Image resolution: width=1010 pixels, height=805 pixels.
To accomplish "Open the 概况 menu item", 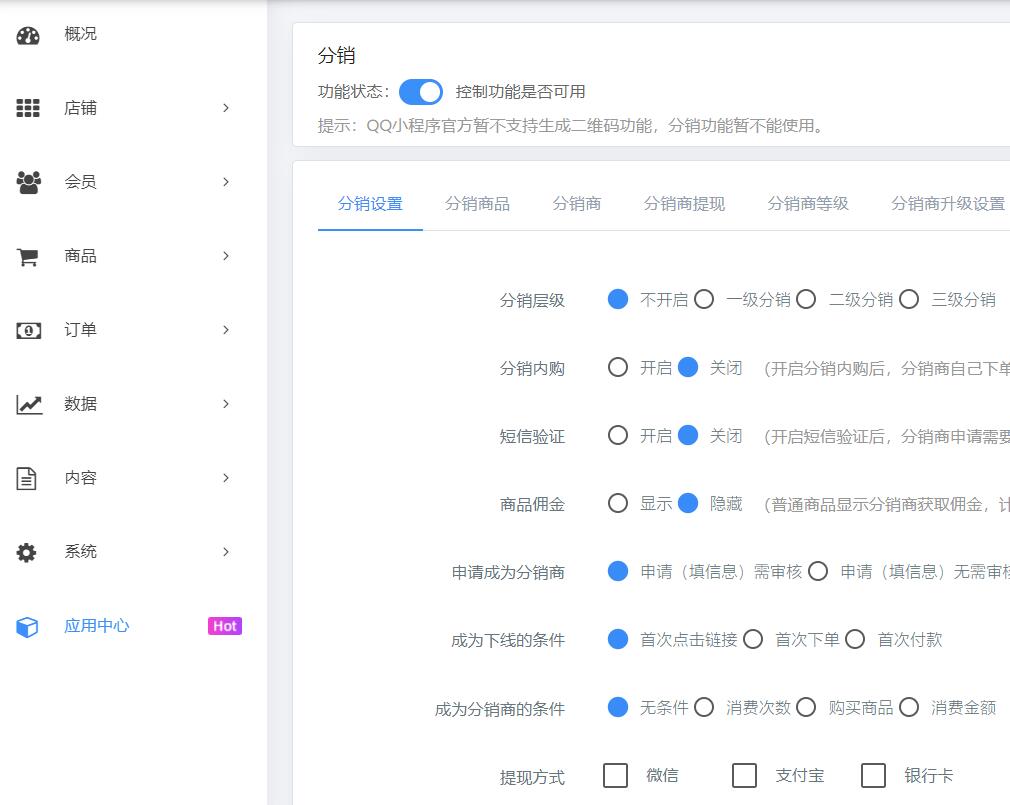I will pos(81,34).
